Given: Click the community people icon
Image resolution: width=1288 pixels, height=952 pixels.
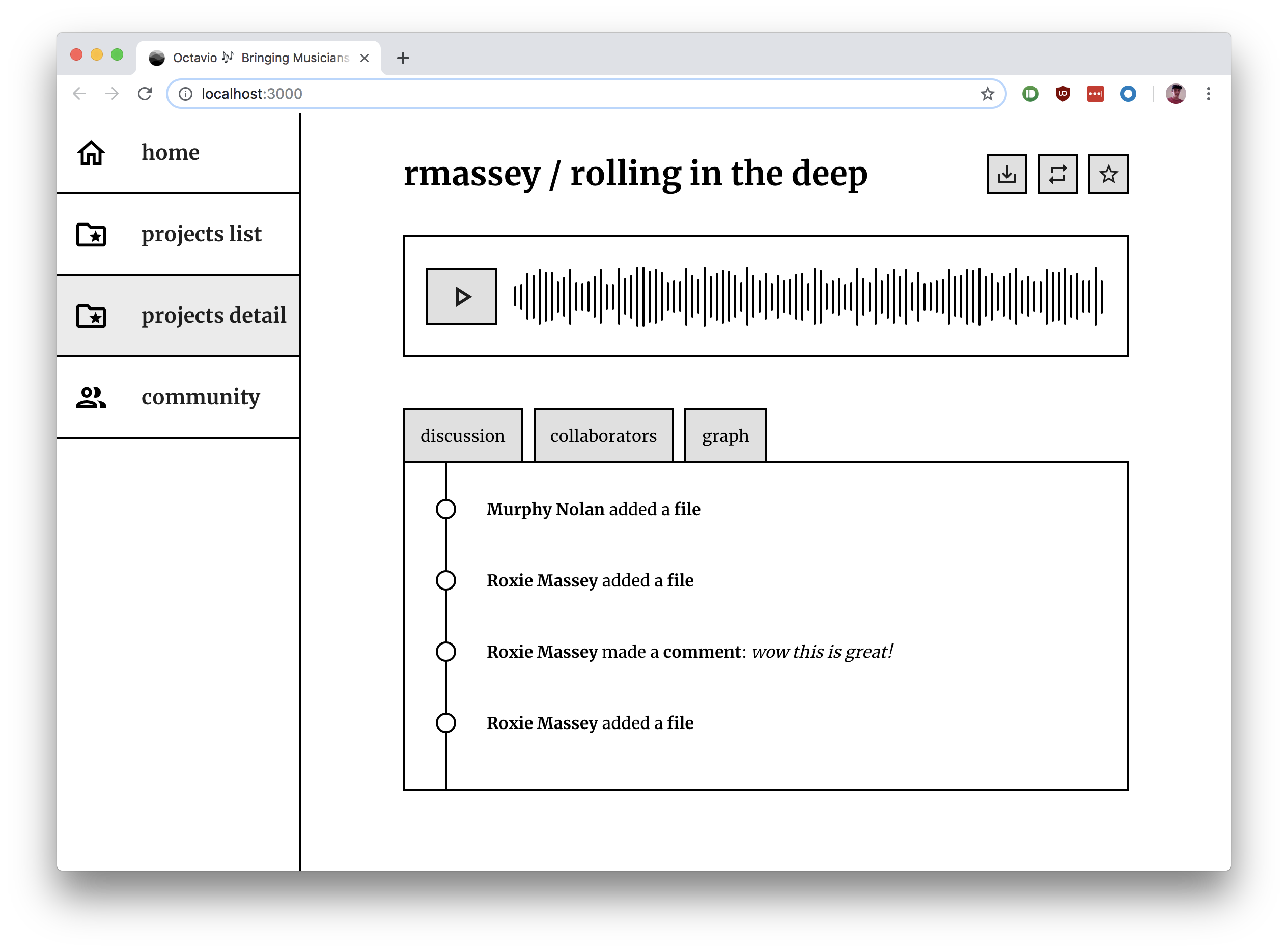Looking at the screenshot, I should tap(91, 397).
